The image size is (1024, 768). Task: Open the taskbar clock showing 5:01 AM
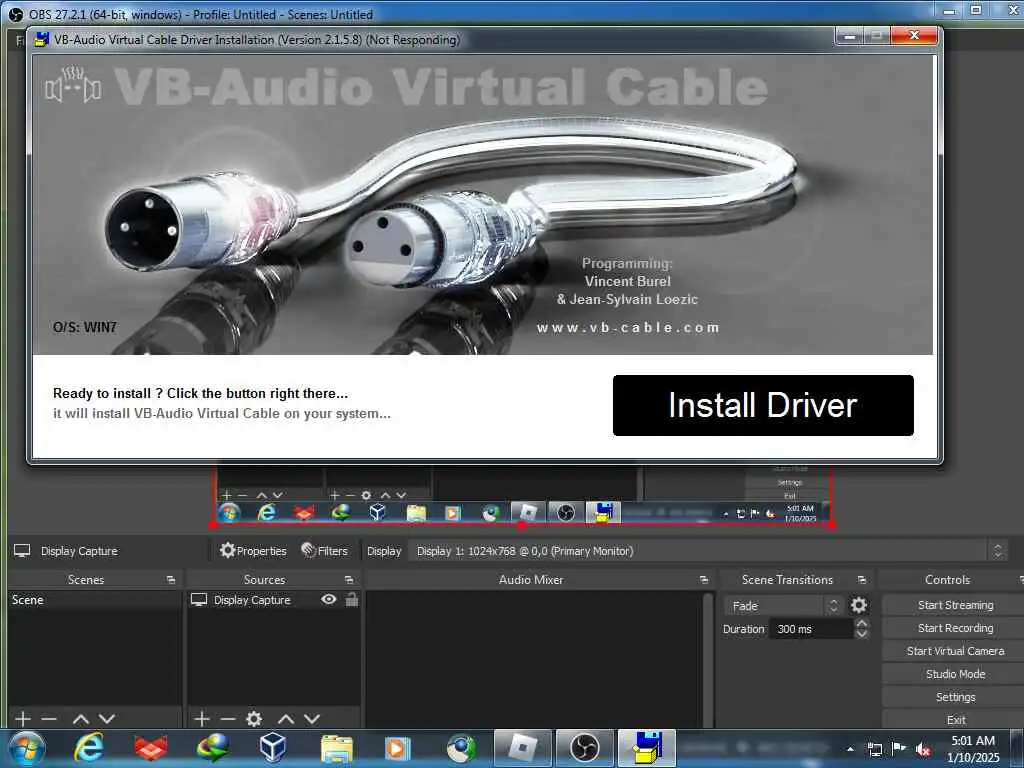(973, 748)
